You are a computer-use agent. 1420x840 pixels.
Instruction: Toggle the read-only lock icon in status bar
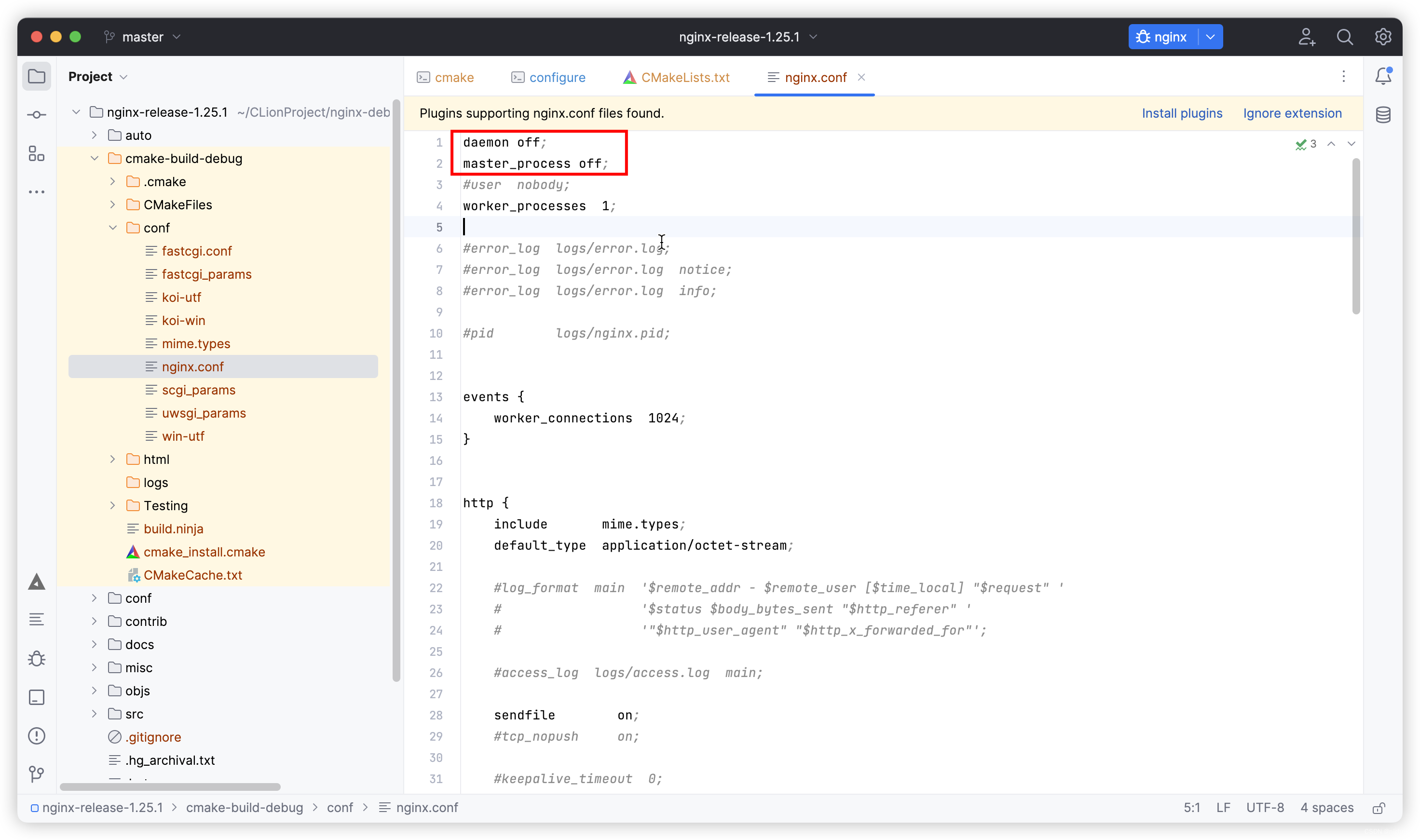point(1379,808)
